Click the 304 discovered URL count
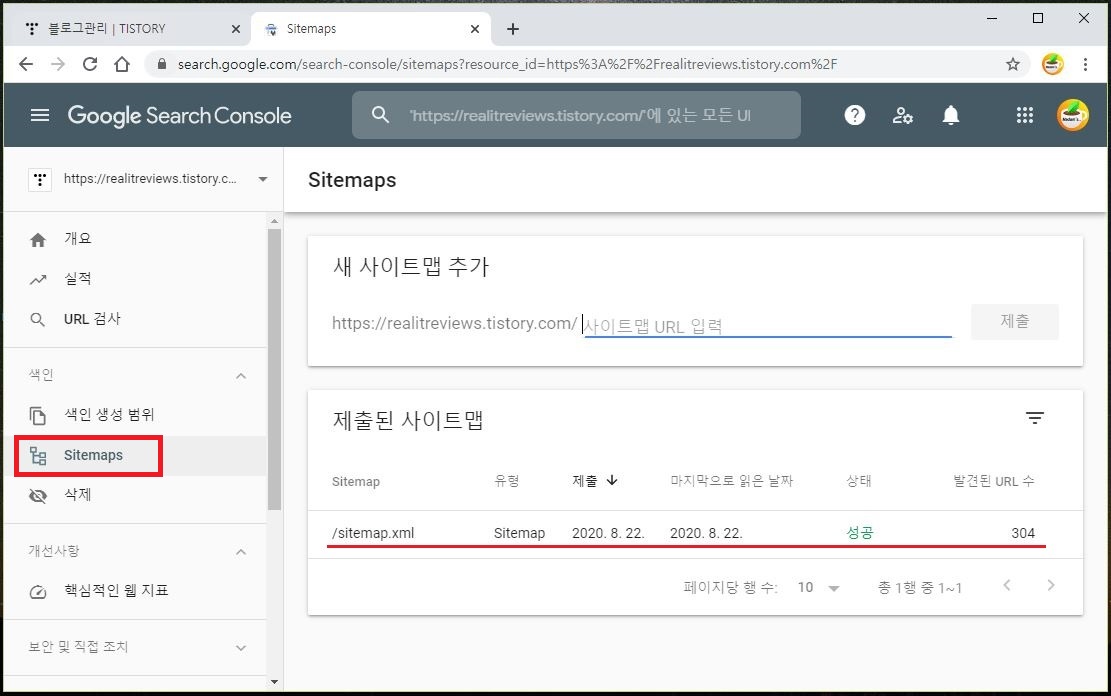The image size is (1111, 696). pyautogui.click(x=1022, y=533)
